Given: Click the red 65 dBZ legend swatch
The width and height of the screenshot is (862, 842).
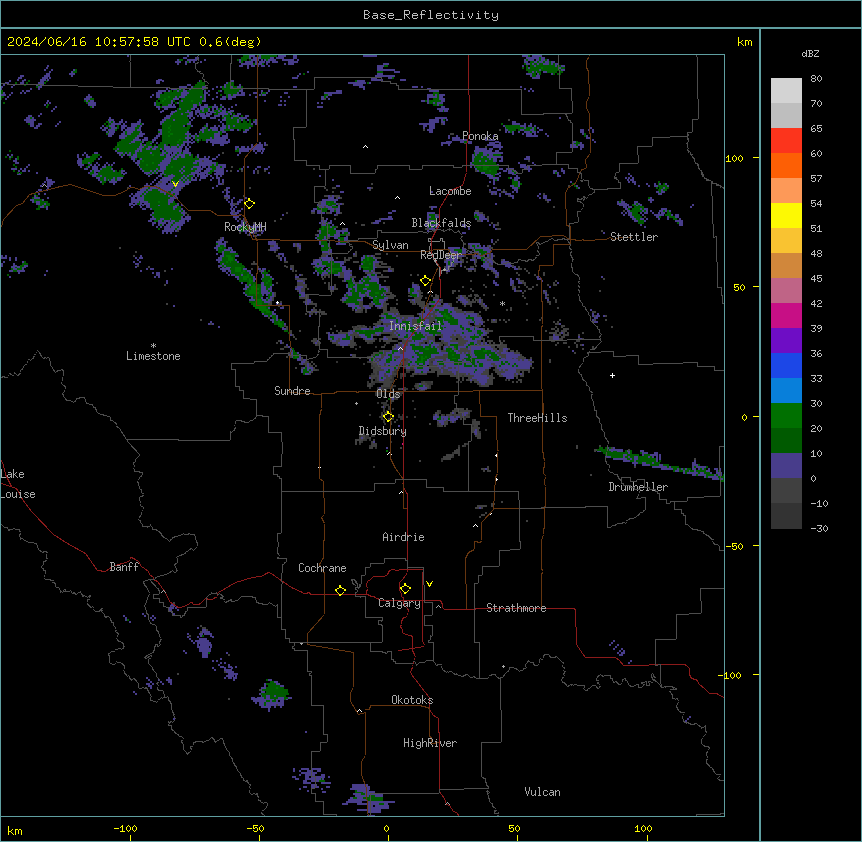Looking at the screenshot, I should point(786,140).
